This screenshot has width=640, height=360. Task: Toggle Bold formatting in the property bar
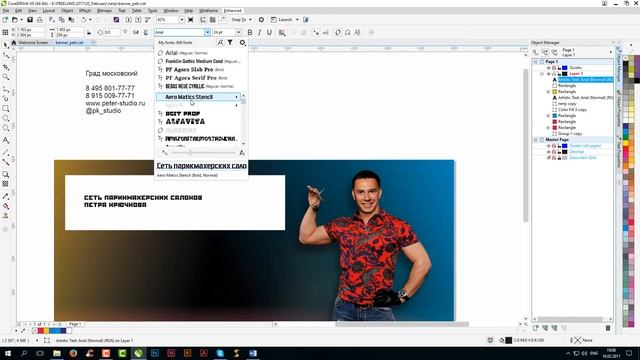250,32
